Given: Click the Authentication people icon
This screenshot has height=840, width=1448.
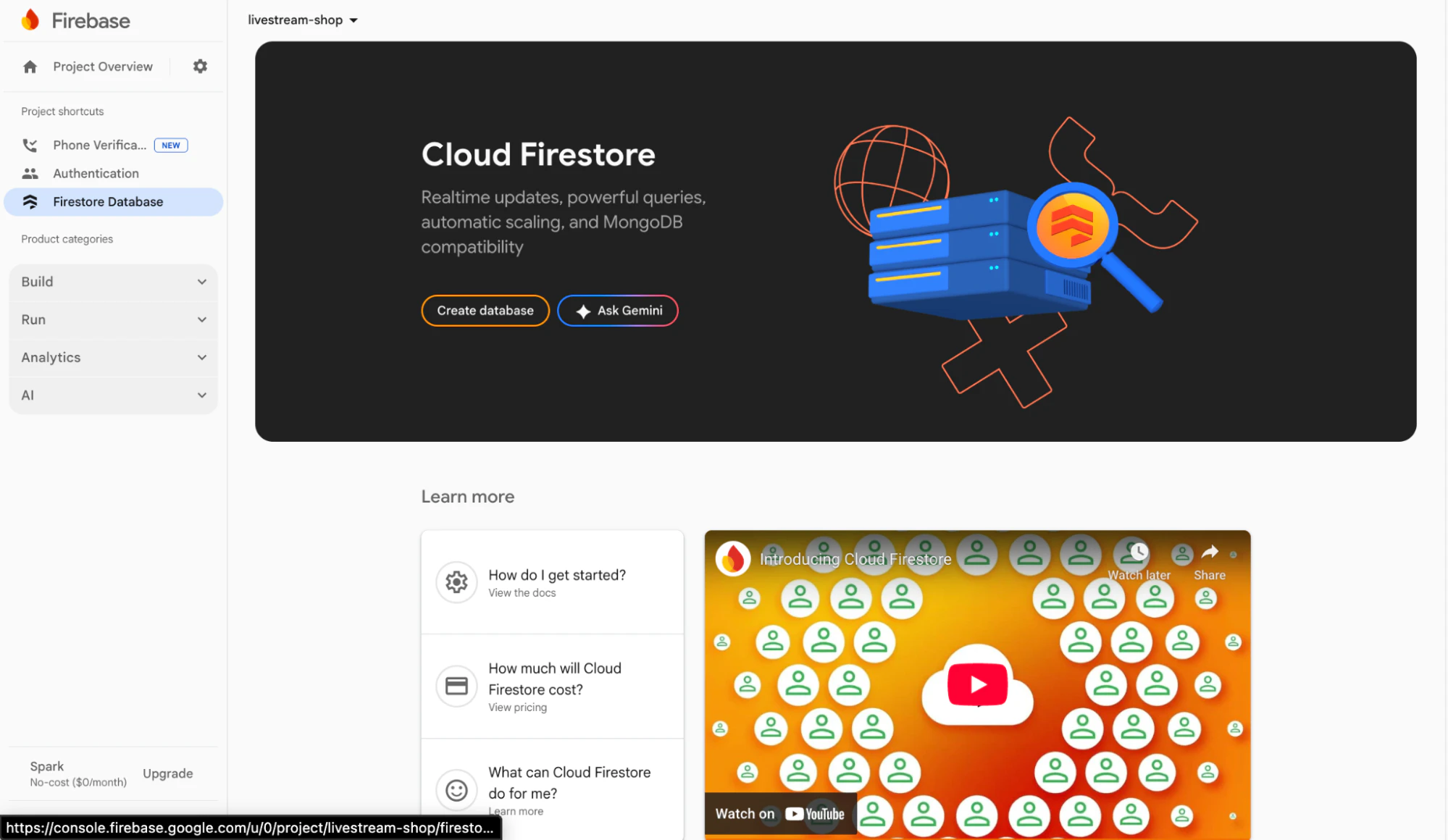Looking at the screenshot, I should (x=30, y=174).
